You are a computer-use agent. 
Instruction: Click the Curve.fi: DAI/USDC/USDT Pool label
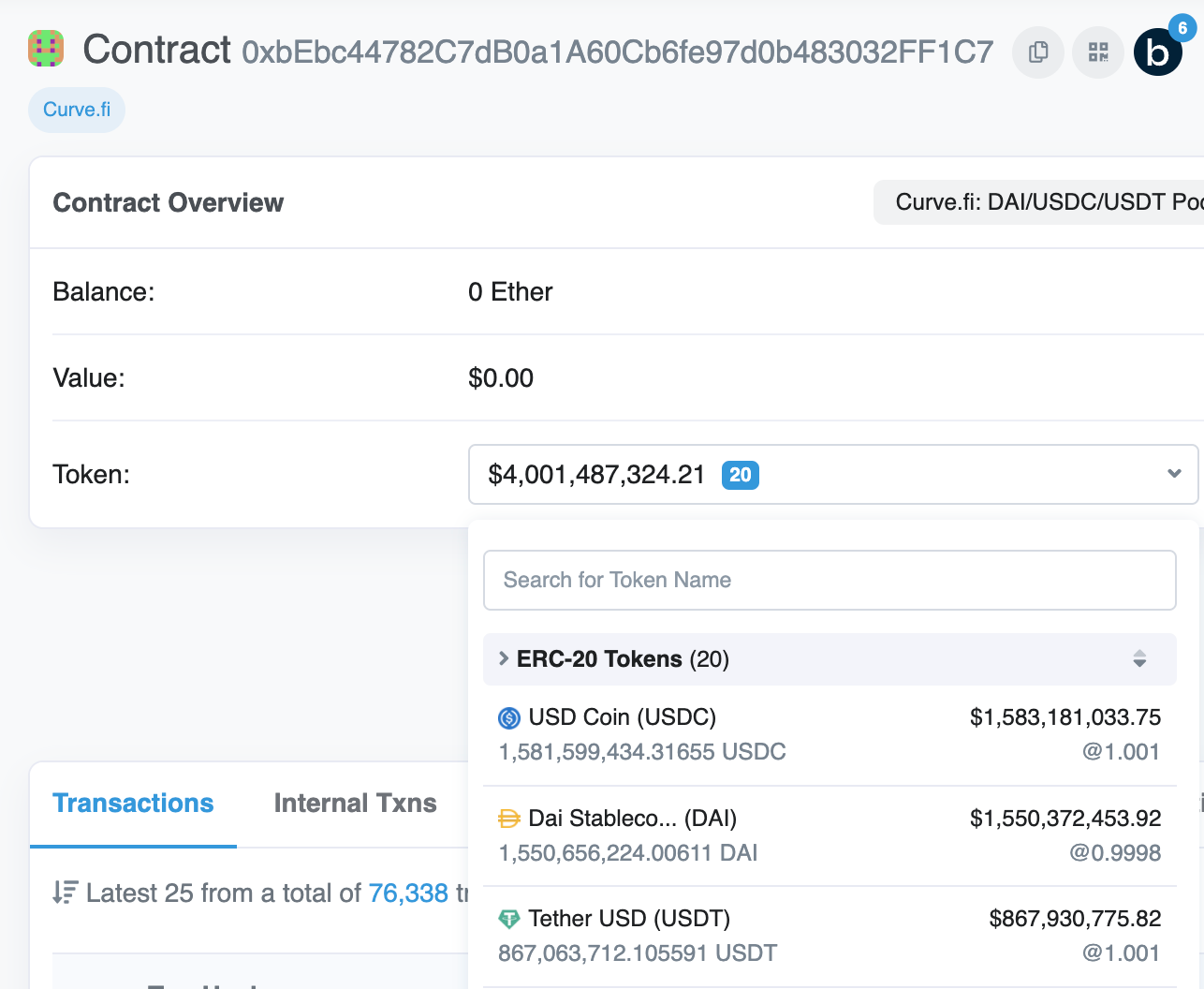(1039, 202)
